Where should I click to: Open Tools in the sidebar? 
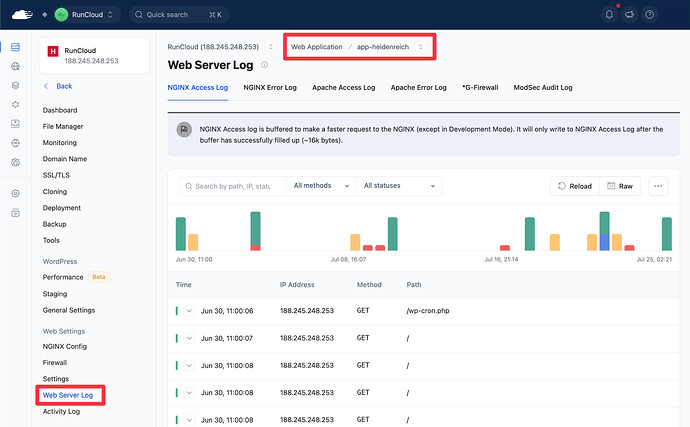click(x=51, y=240)
